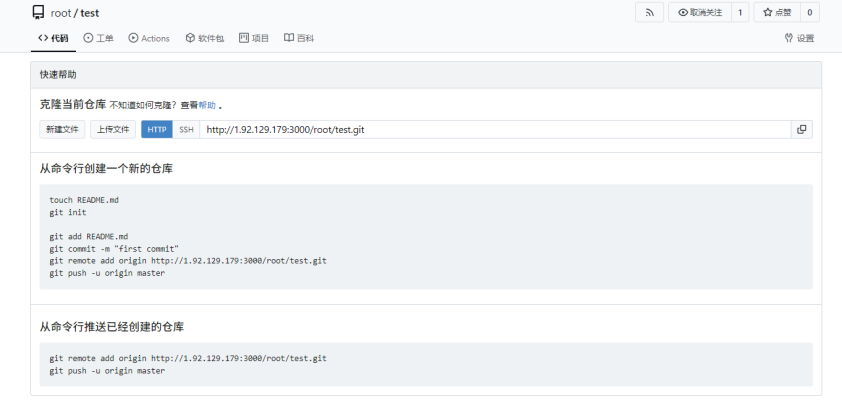Viewport: 842px width, 405px height.
Task: Open the 帮助 help link
Action: pos(207,105)
